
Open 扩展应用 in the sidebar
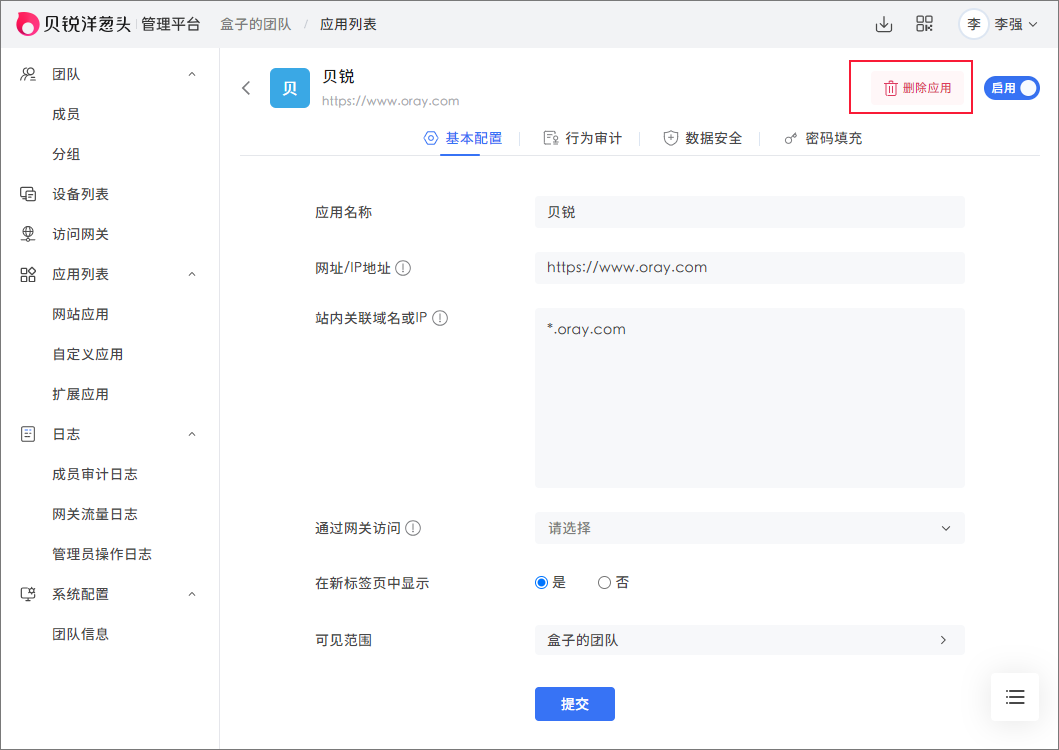(x=80, y=394)
